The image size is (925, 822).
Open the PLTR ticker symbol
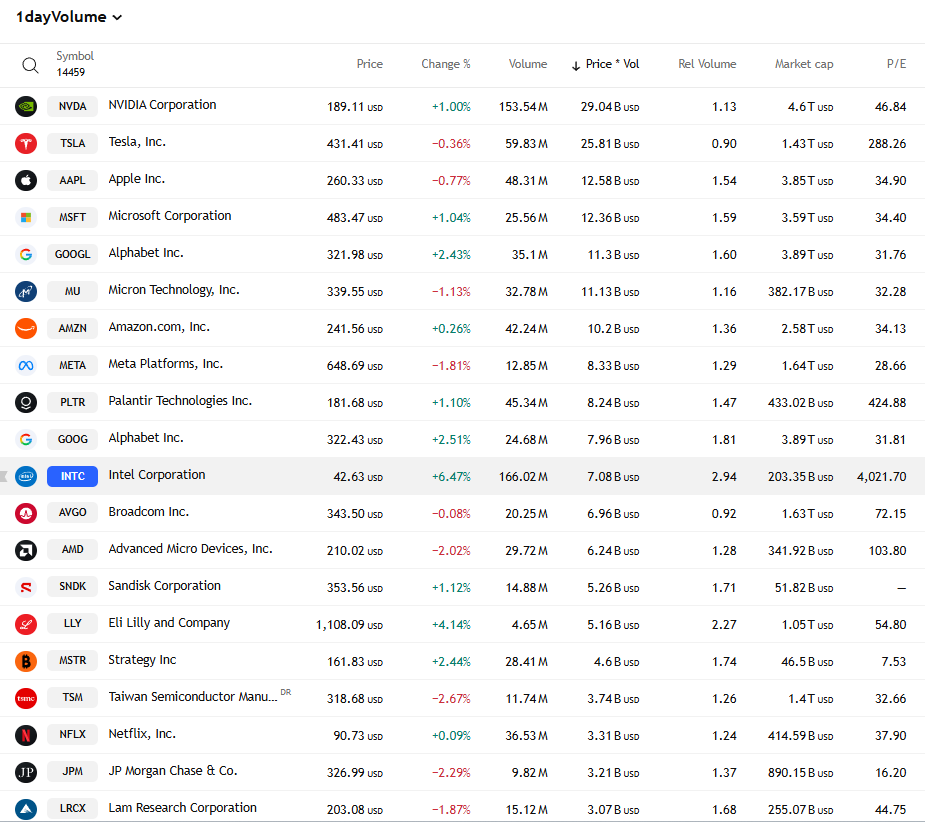coord(73,402)
